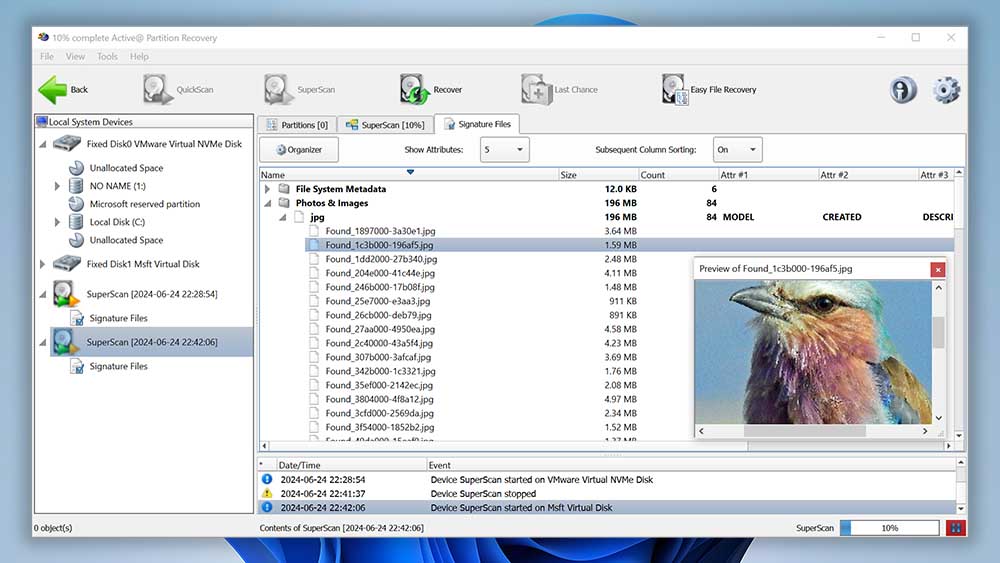Image resolution: width=1000 pixels, height=563 pixels.
Task: Switch to the Signature Files tab
Action: pyautogui.click(x=477, y=124)
